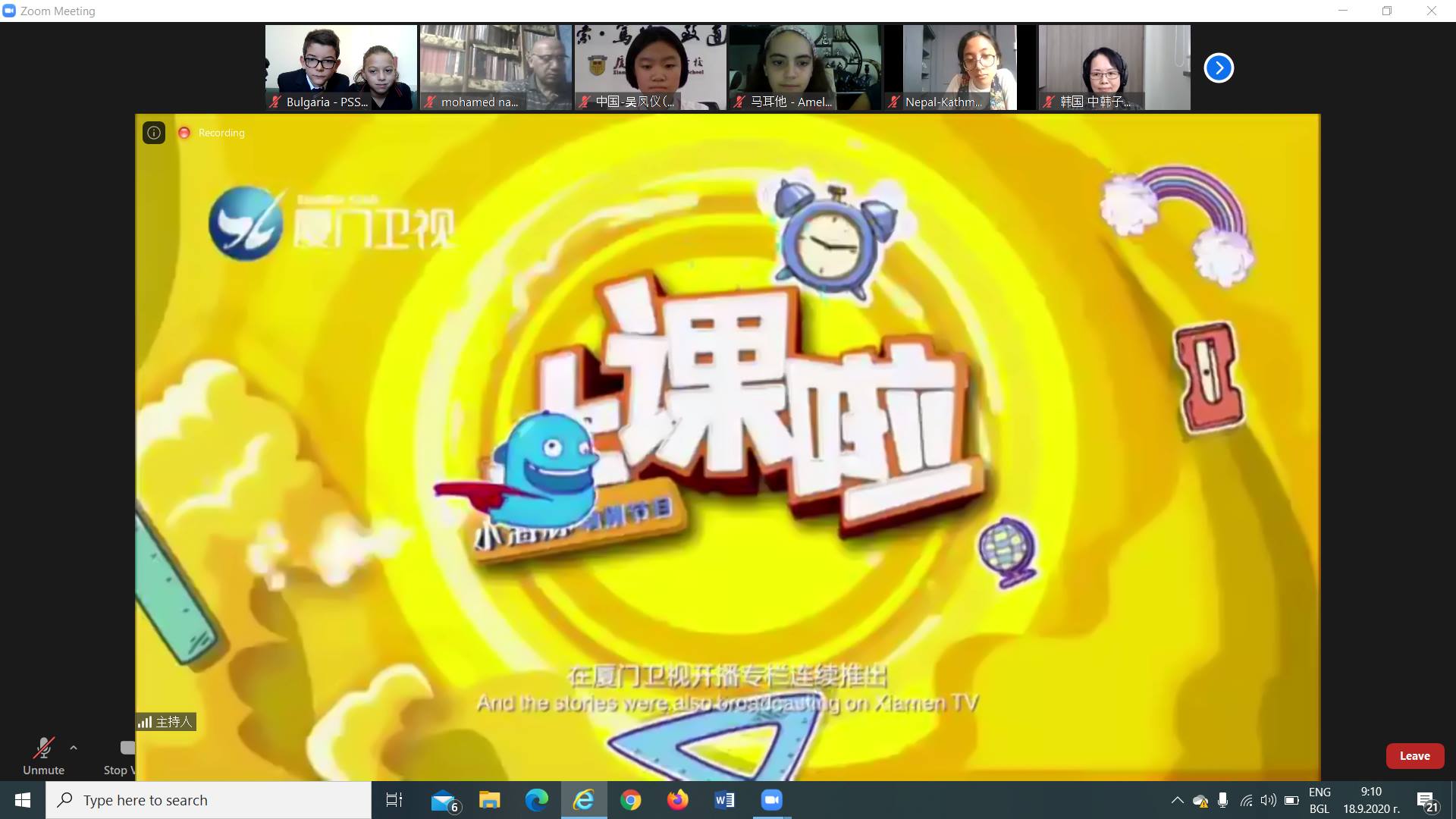Open the volume speaker tray icon
Image resolution: width=1456 pixels, height=819 pixels.
[x=1268, y=800]
